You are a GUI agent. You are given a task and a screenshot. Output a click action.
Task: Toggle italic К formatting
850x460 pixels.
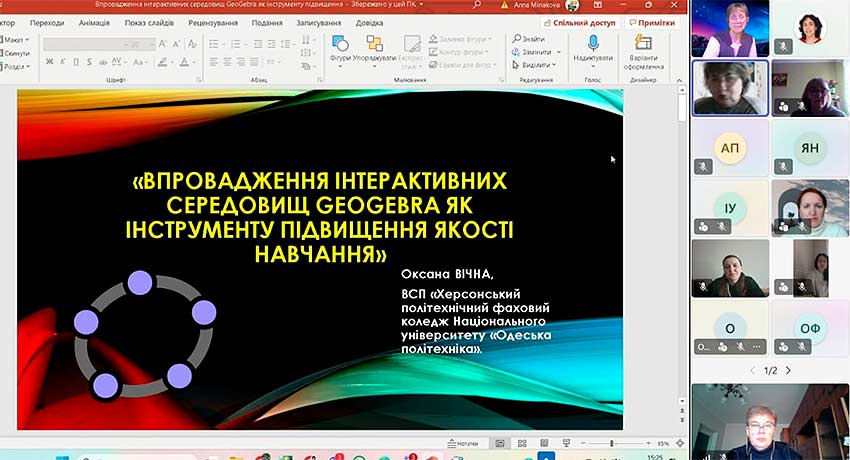(63, 62)
